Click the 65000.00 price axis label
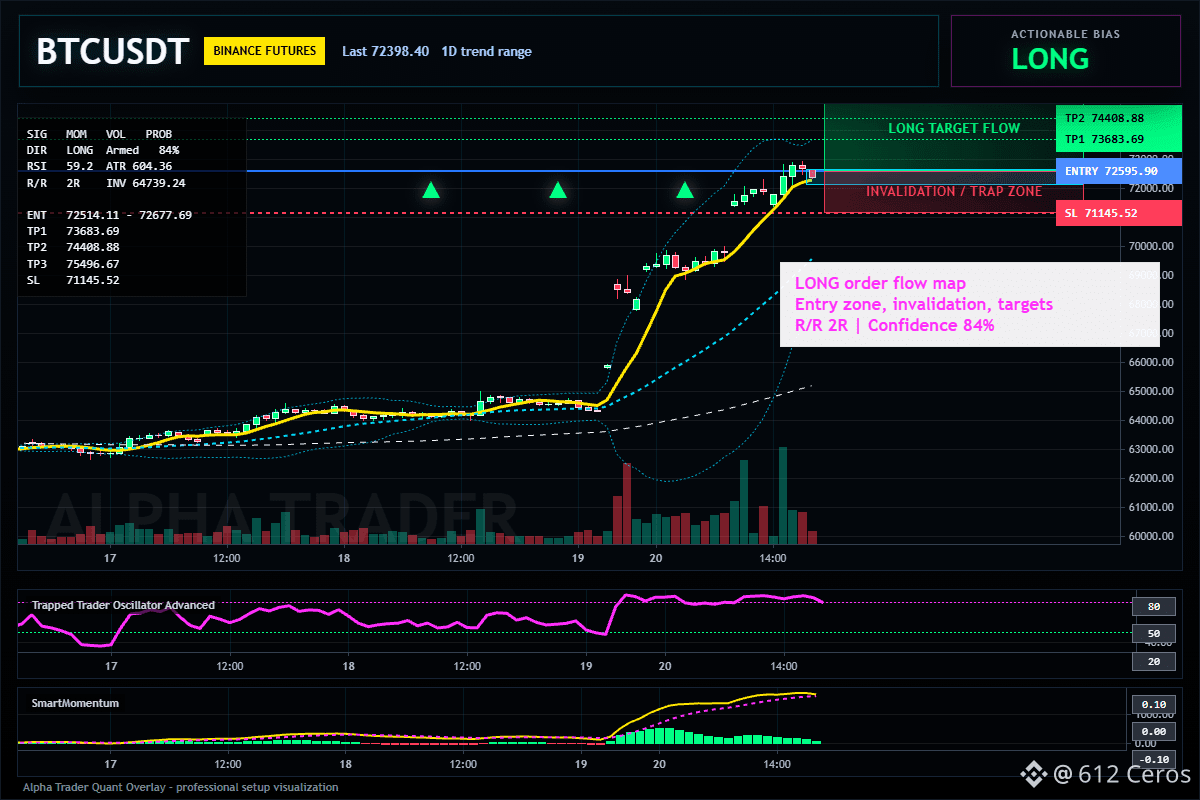The height and width of the screenshot is (800, 1200). (x=1152, y=391)
